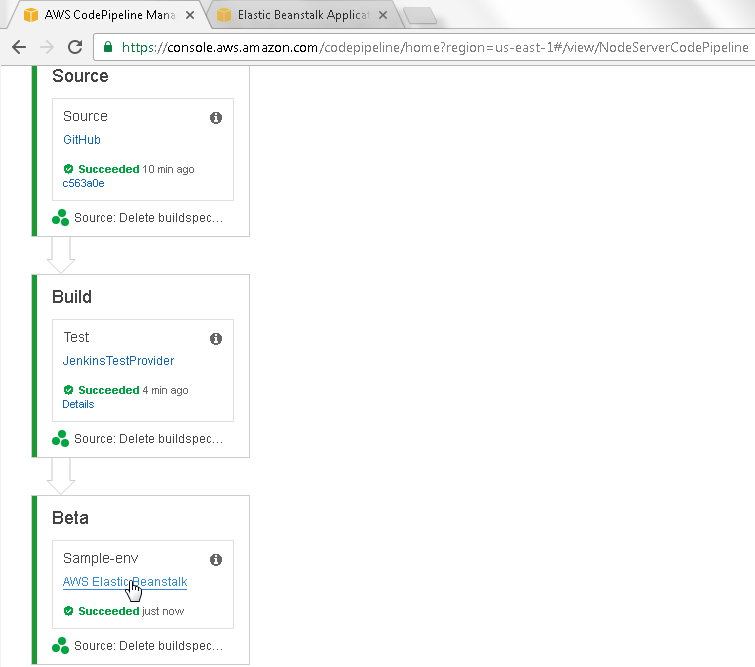The image size is (755, 667).
Task: Click the green revision icon in Build stage
Action: coord(61,439)
